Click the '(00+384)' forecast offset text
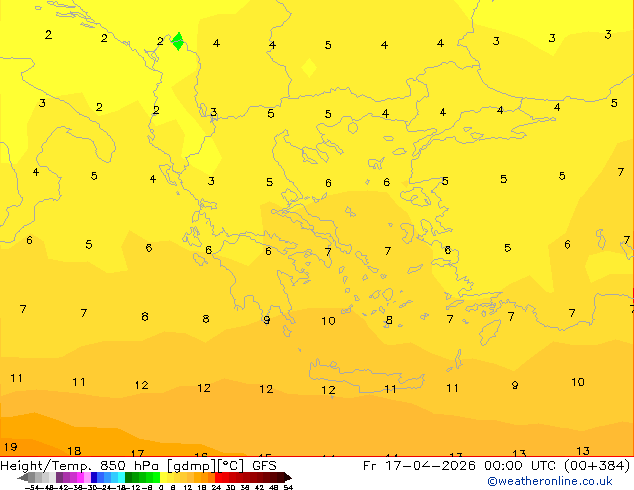This screenshot has width=634, height=490. (597, 466)
